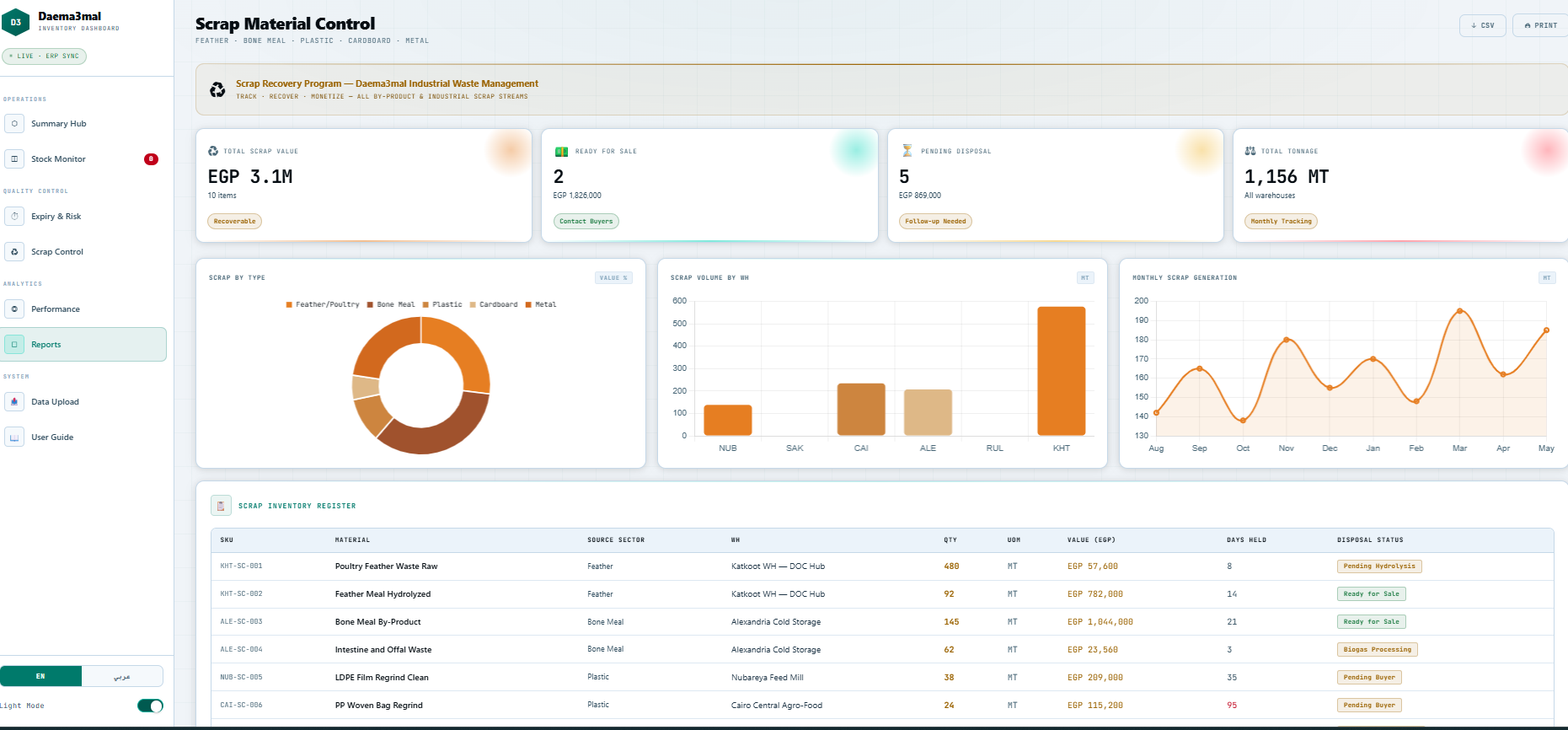
Task: Toggle the Light Mode switch
Action: click(x=150, y=706)
